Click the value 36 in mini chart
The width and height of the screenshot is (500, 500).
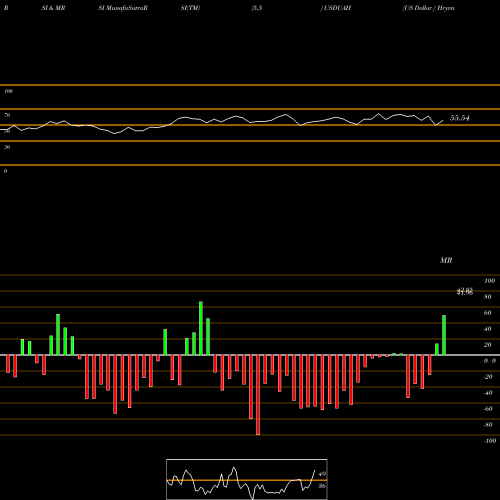[322, 486]
